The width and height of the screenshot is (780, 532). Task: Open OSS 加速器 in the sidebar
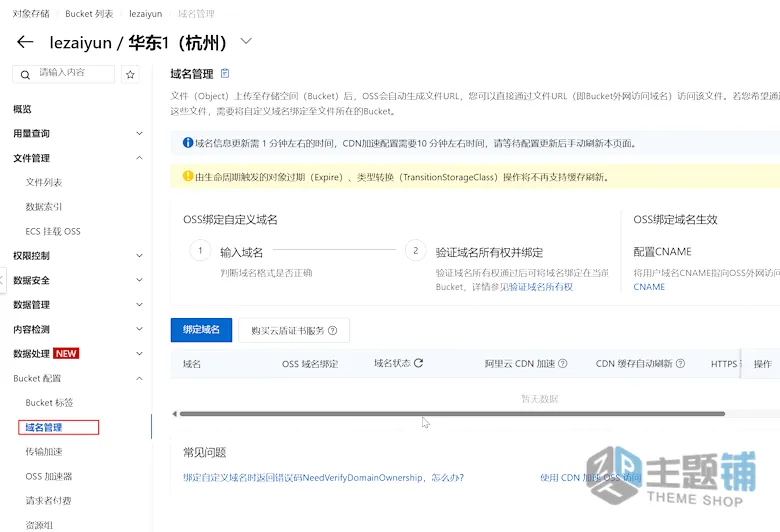click(x=49, y=476)
